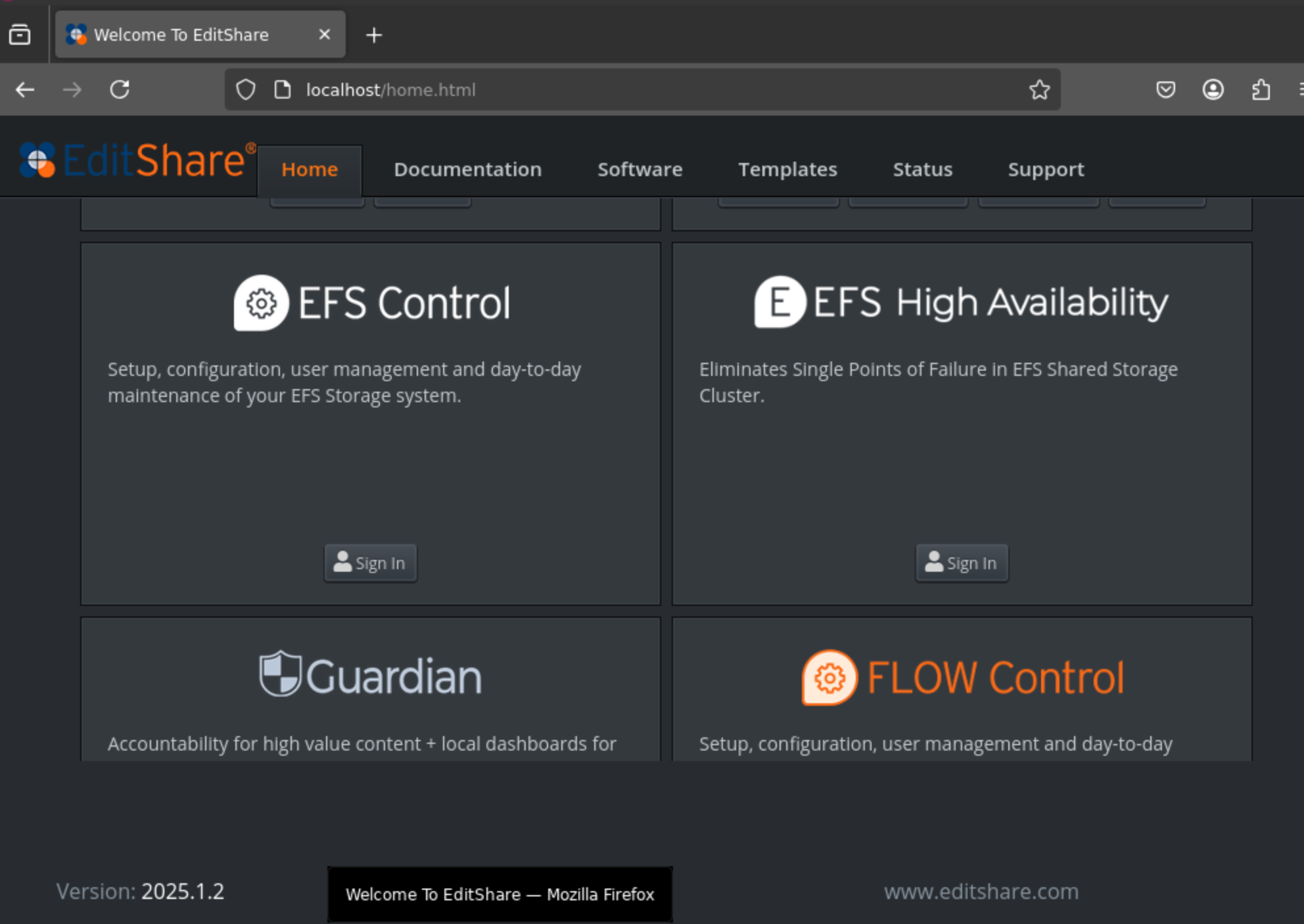The height and width of the screenshot is (924, 1304).
Task: Select the Status tab
Action: (922, 170)
